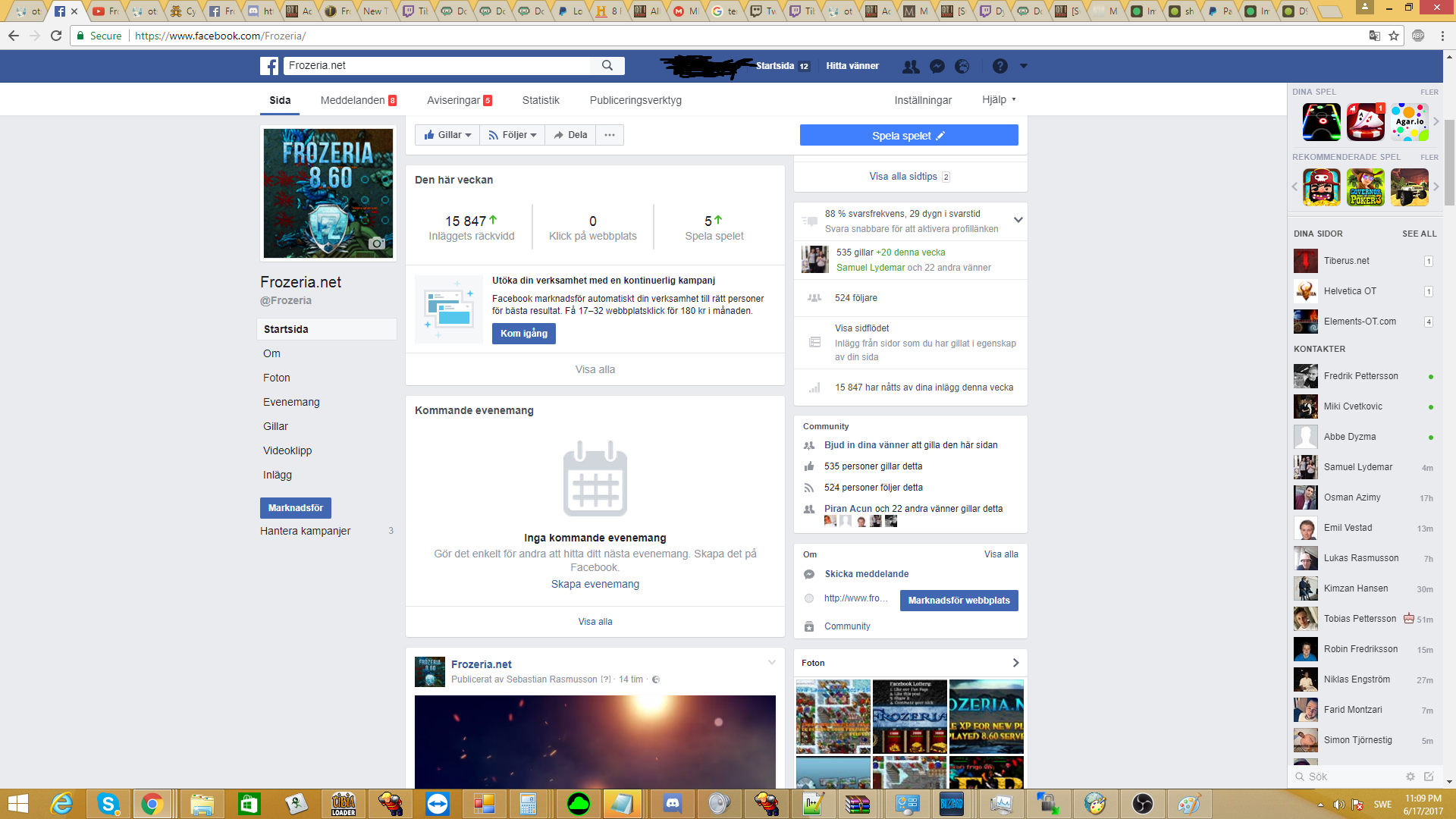Viewport: 1456px width, 819px height.
Task: Click Marknadsför button in sidebar
Action: pyautogui.click(x=296, y=508)
